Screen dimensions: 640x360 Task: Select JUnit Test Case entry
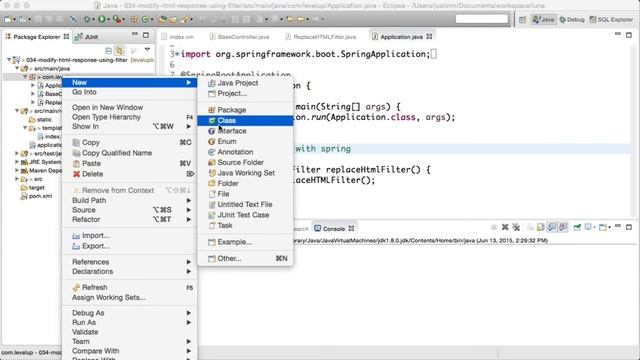click(245, 215)
